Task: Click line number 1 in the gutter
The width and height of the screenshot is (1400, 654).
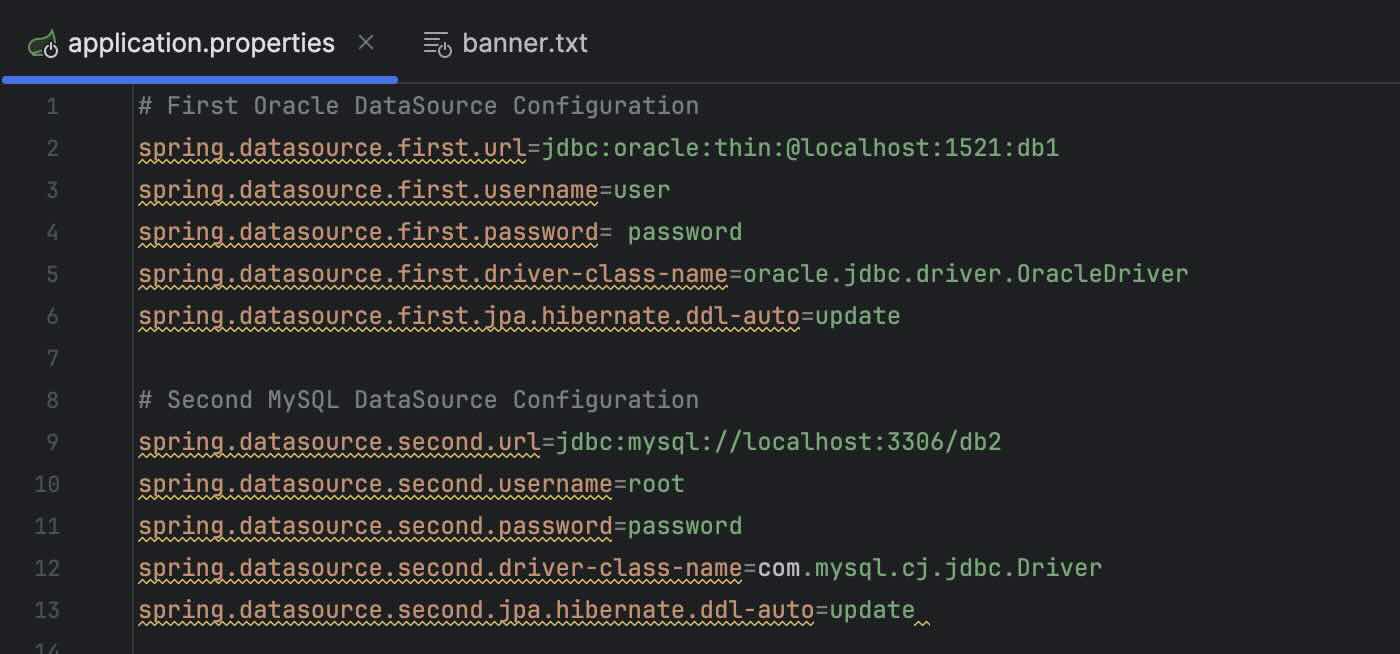Action: 52,105
